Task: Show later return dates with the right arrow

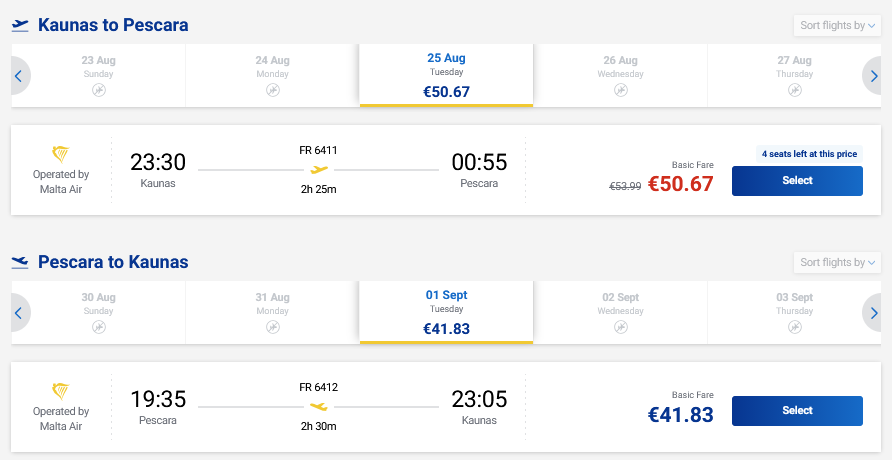Action: 872,313
